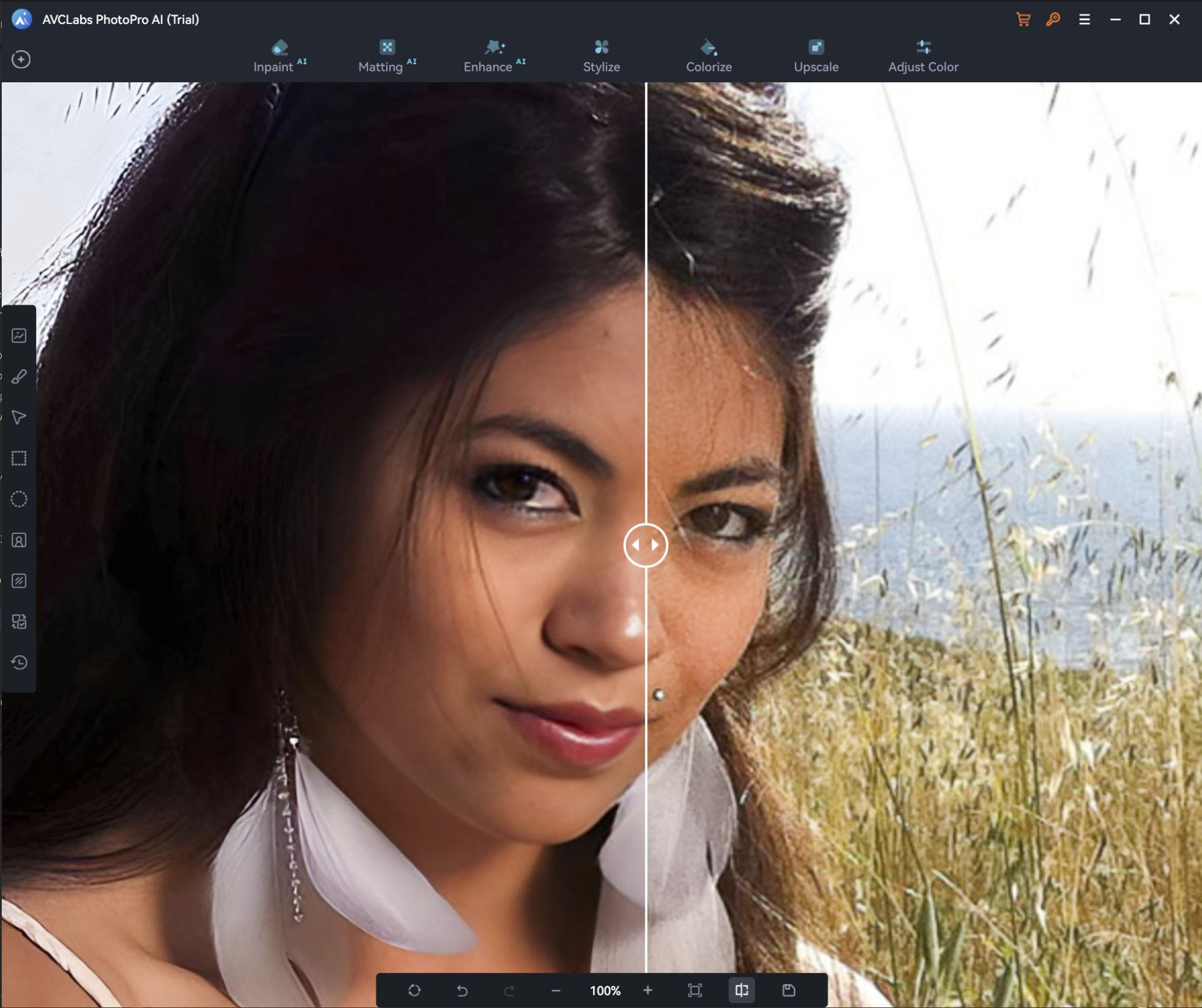
Task: Open the Colorize feature
Action: (x=709, y=56)
